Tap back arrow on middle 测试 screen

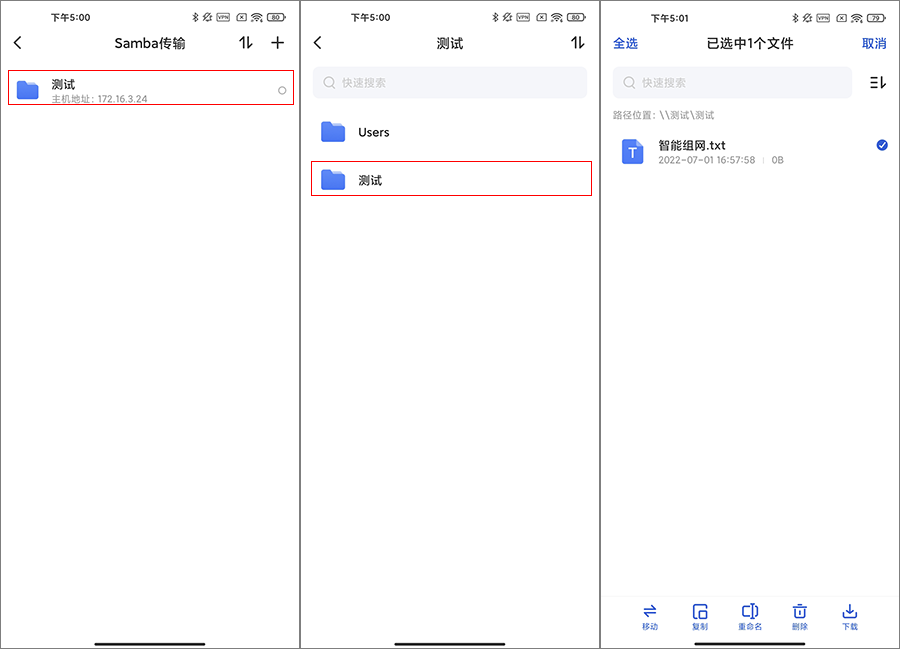[x=318, y=43]
